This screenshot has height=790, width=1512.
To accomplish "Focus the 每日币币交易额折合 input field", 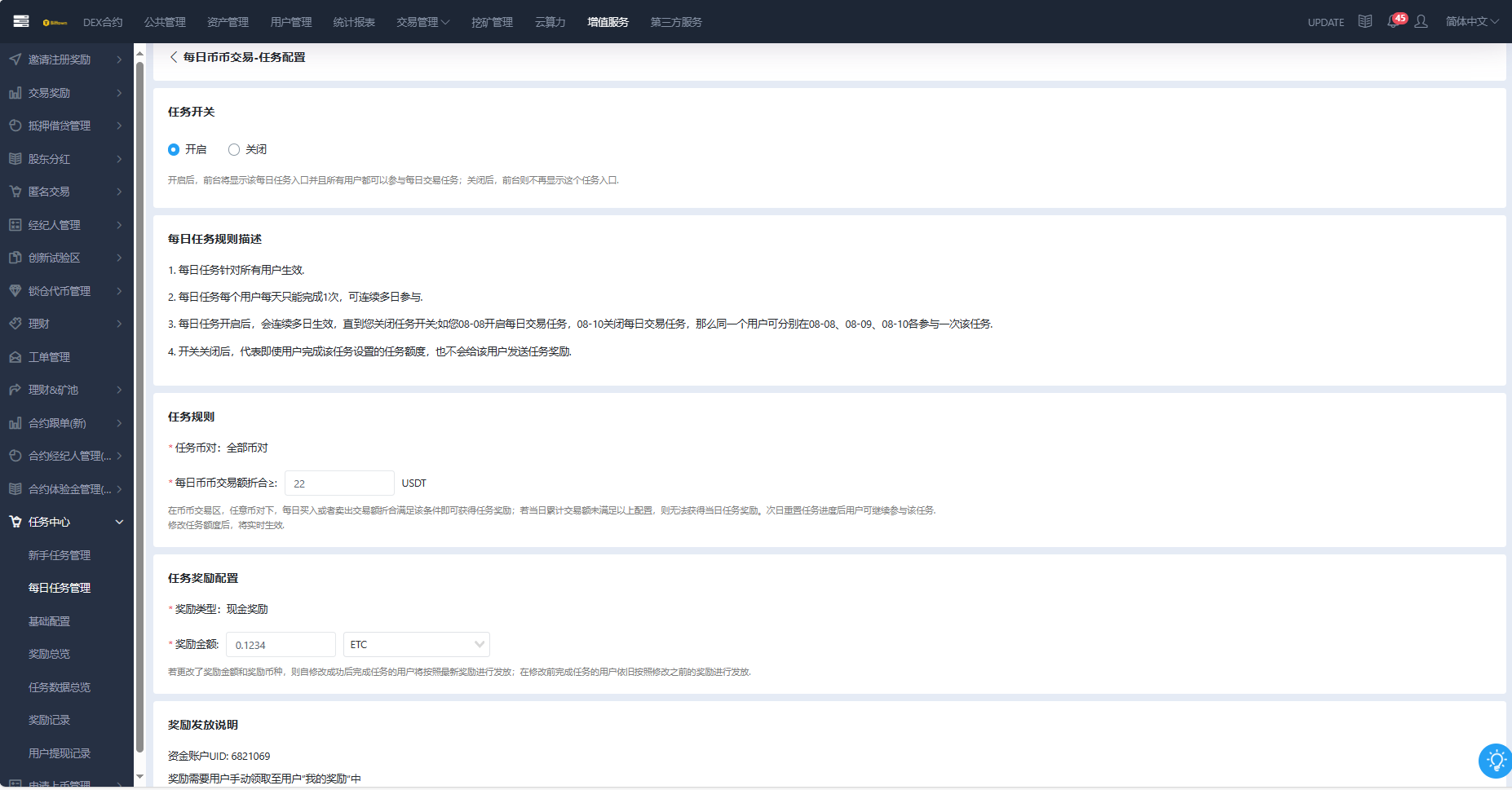I will click(339, 483).
